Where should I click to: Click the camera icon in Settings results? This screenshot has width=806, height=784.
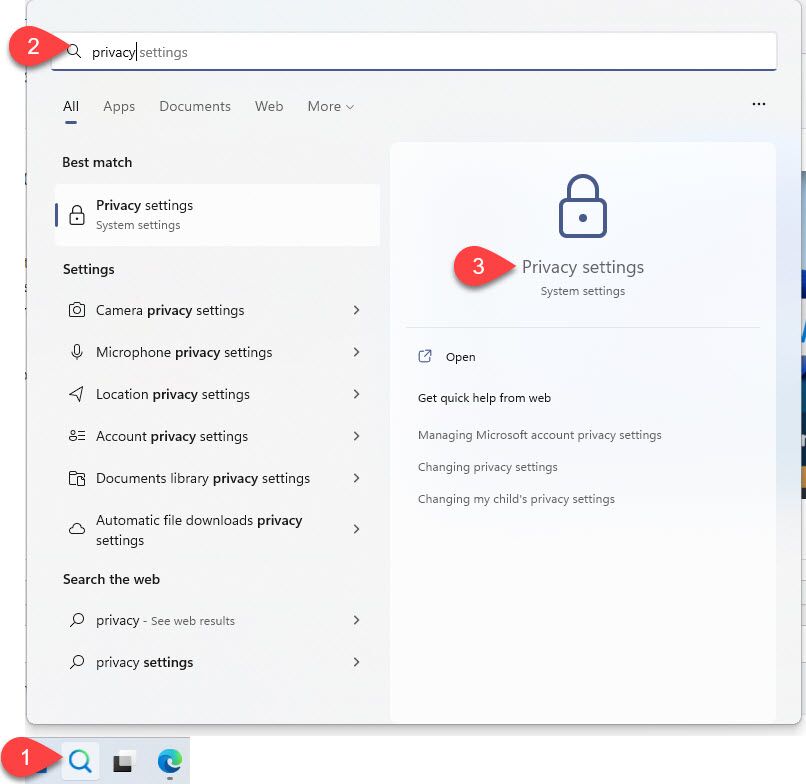77,310
